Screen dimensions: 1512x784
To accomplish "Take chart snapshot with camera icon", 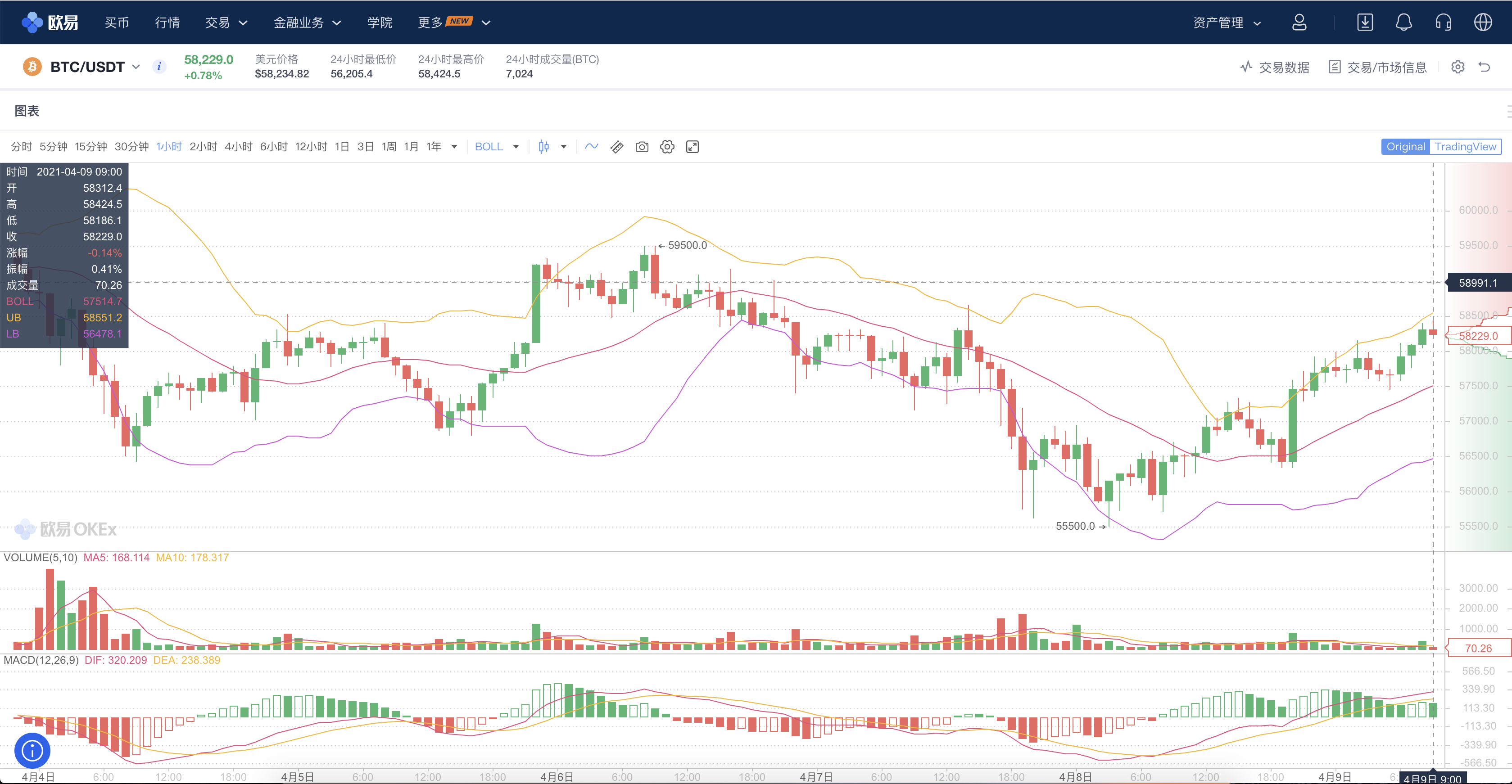I will point(642,147).
